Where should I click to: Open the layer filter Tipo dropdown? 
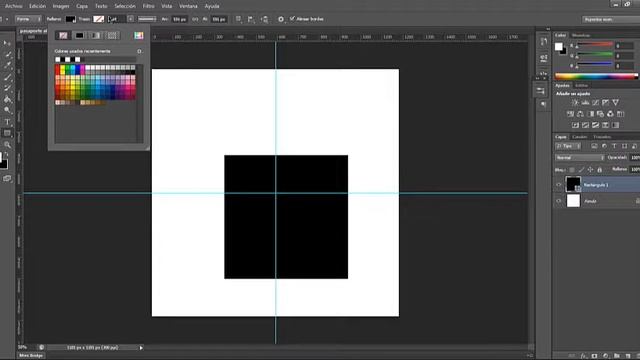pos(568,146)
